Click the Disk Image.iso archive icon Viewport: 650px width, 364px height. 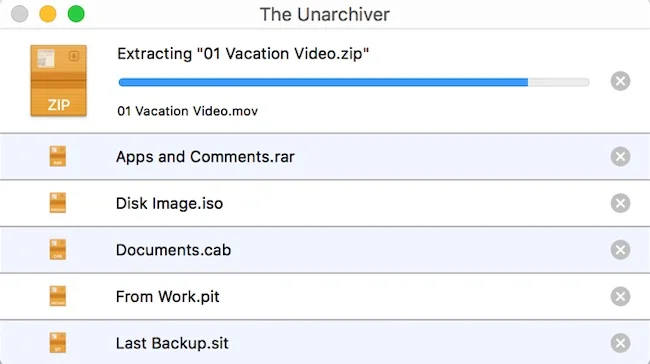[58, 203]
